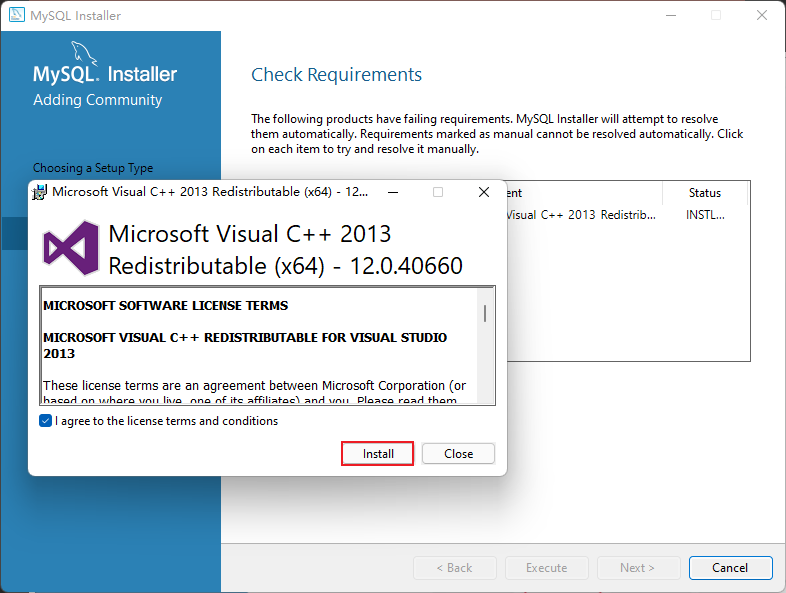Click 'MICROSOFT SOFTWARE LICENSE TERMS' heading text
The height and width of the screenshot is (593, 786).
coord(165,306)
